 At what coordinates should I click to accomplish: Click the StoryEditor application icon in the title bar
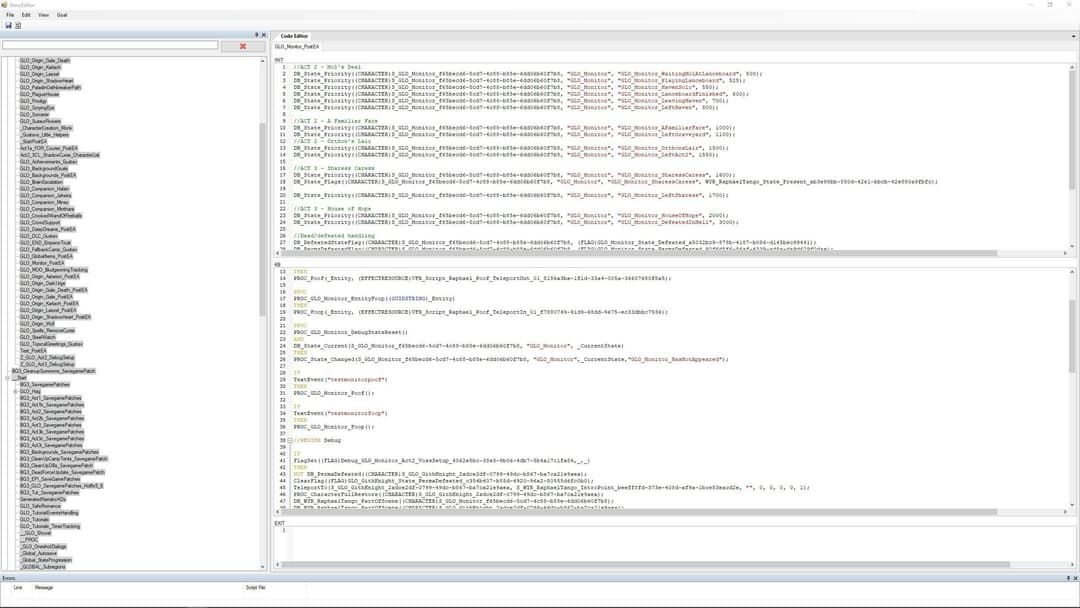tap(7, 5)
